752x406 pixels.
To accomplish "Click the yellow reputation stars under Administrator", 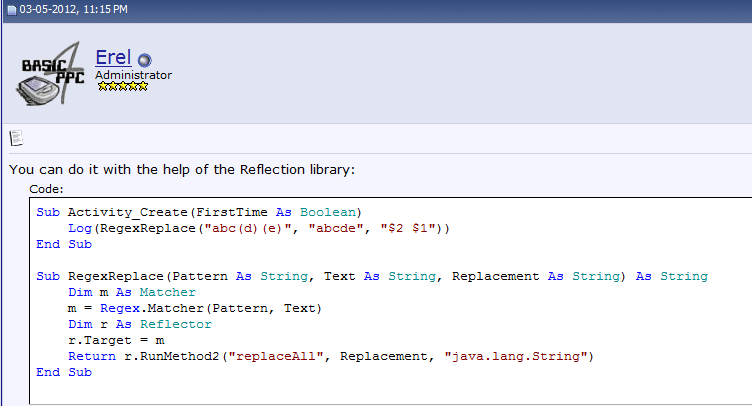I will click(122, 87).
